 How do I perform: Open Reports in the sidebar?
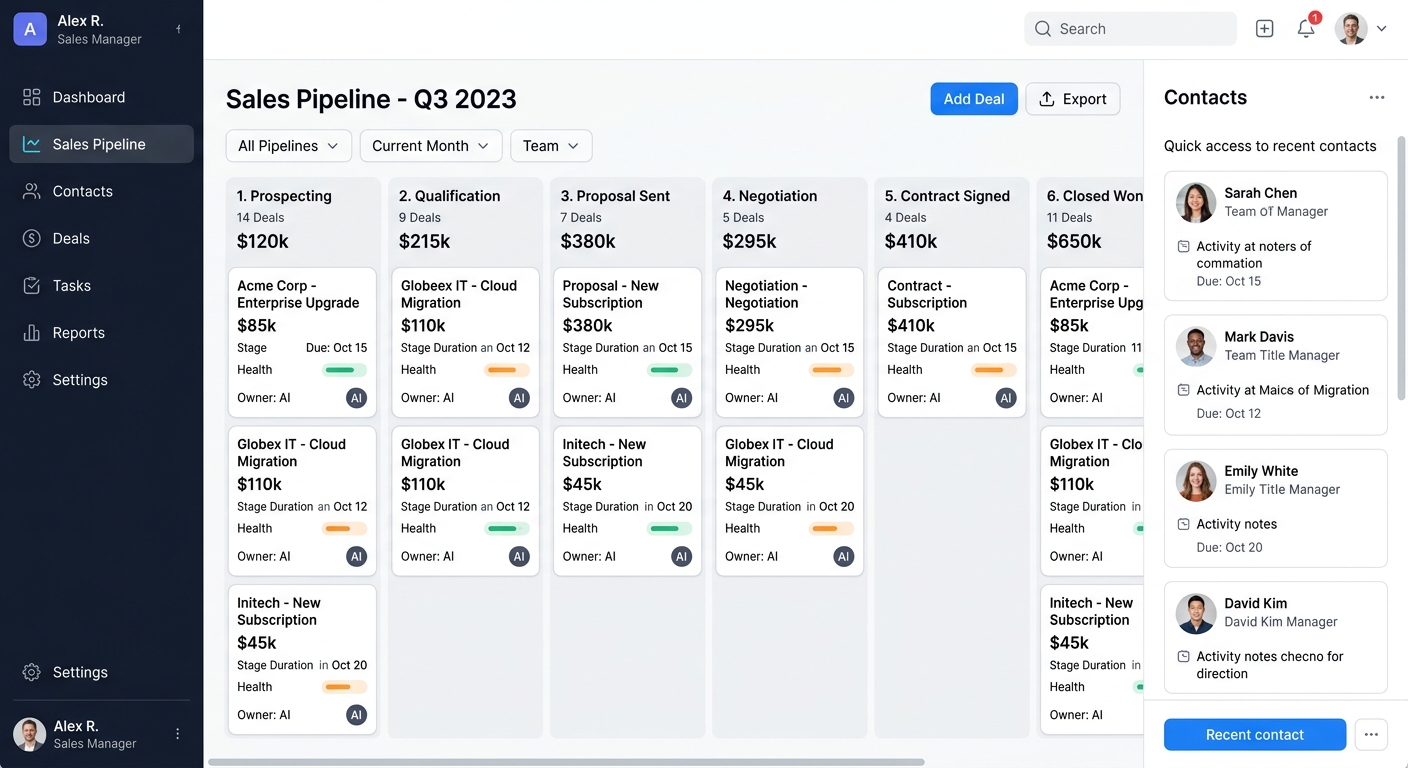[101, 332]
